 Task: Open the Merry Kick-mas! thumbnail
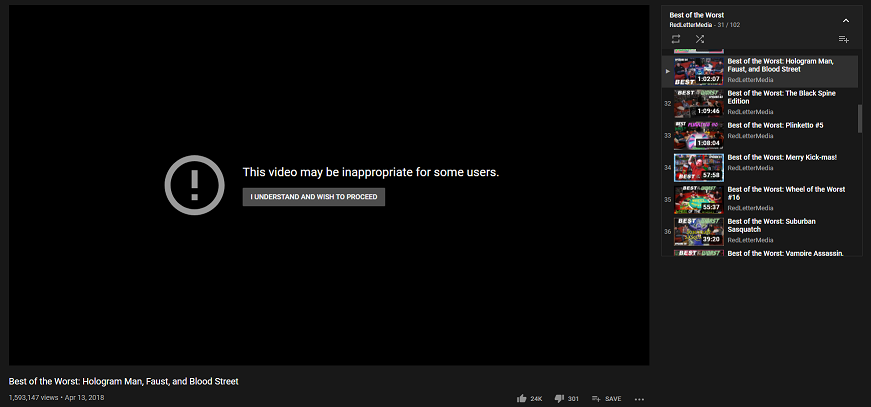click(x=699, y=168)
